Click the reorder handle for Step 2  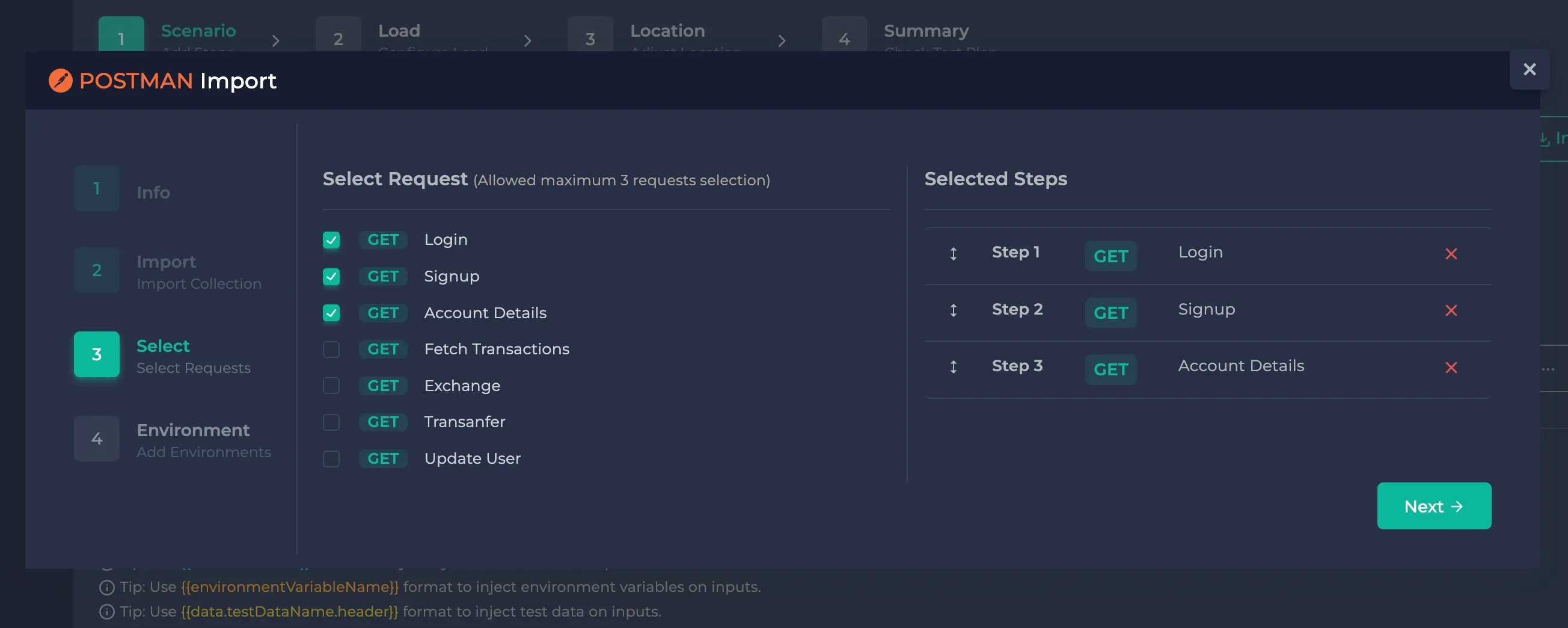coord(953,310)
